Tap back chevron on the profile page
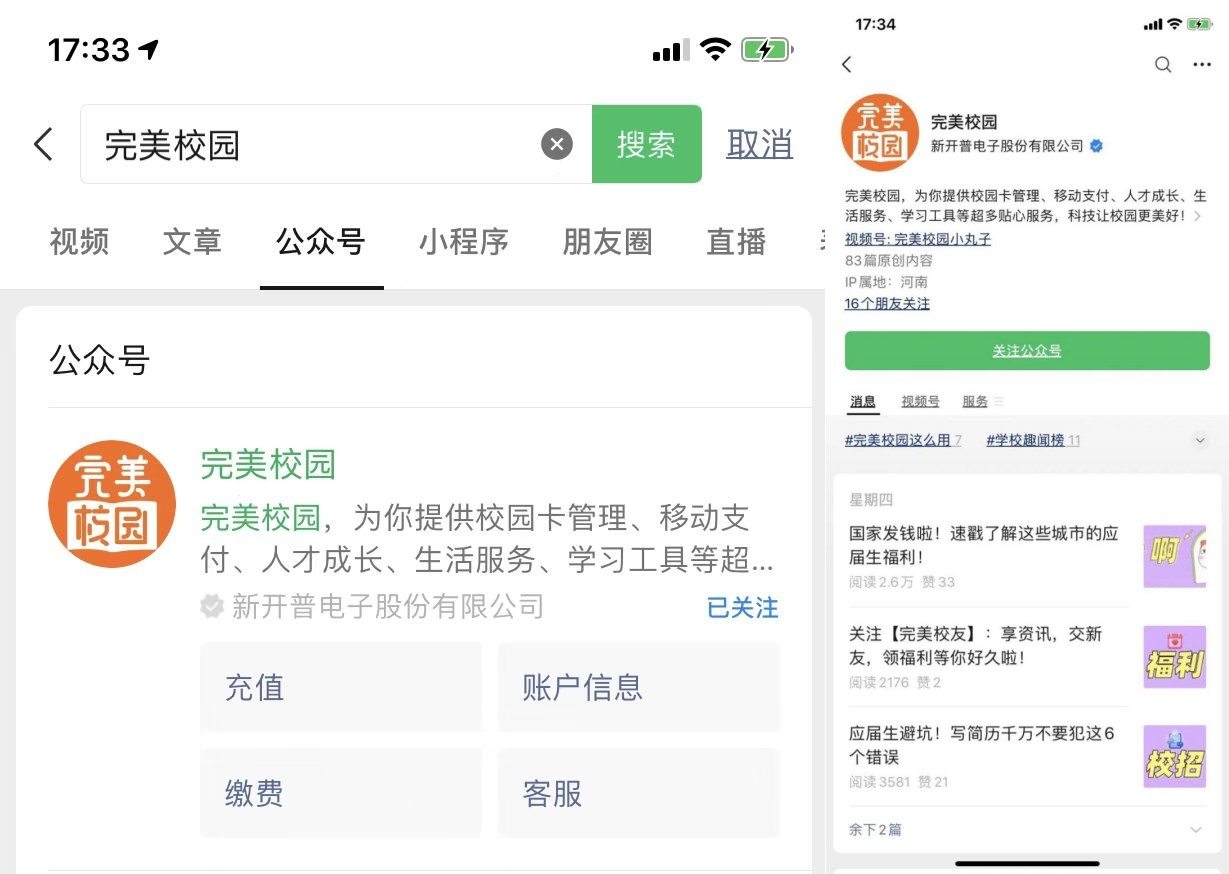The image size is (1229, 874). [x=847, y=65]
